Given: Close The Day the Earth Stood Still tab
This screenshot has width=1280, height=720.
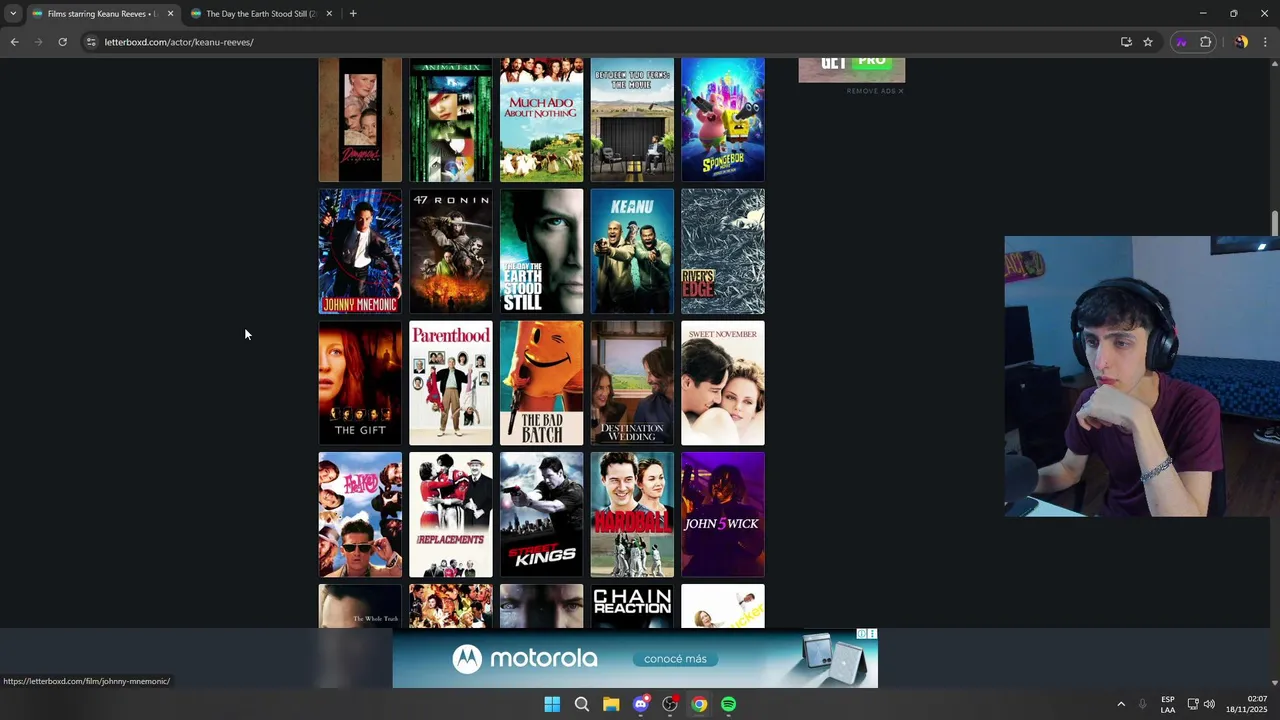Looking at the screenshot, I should 329,14.
